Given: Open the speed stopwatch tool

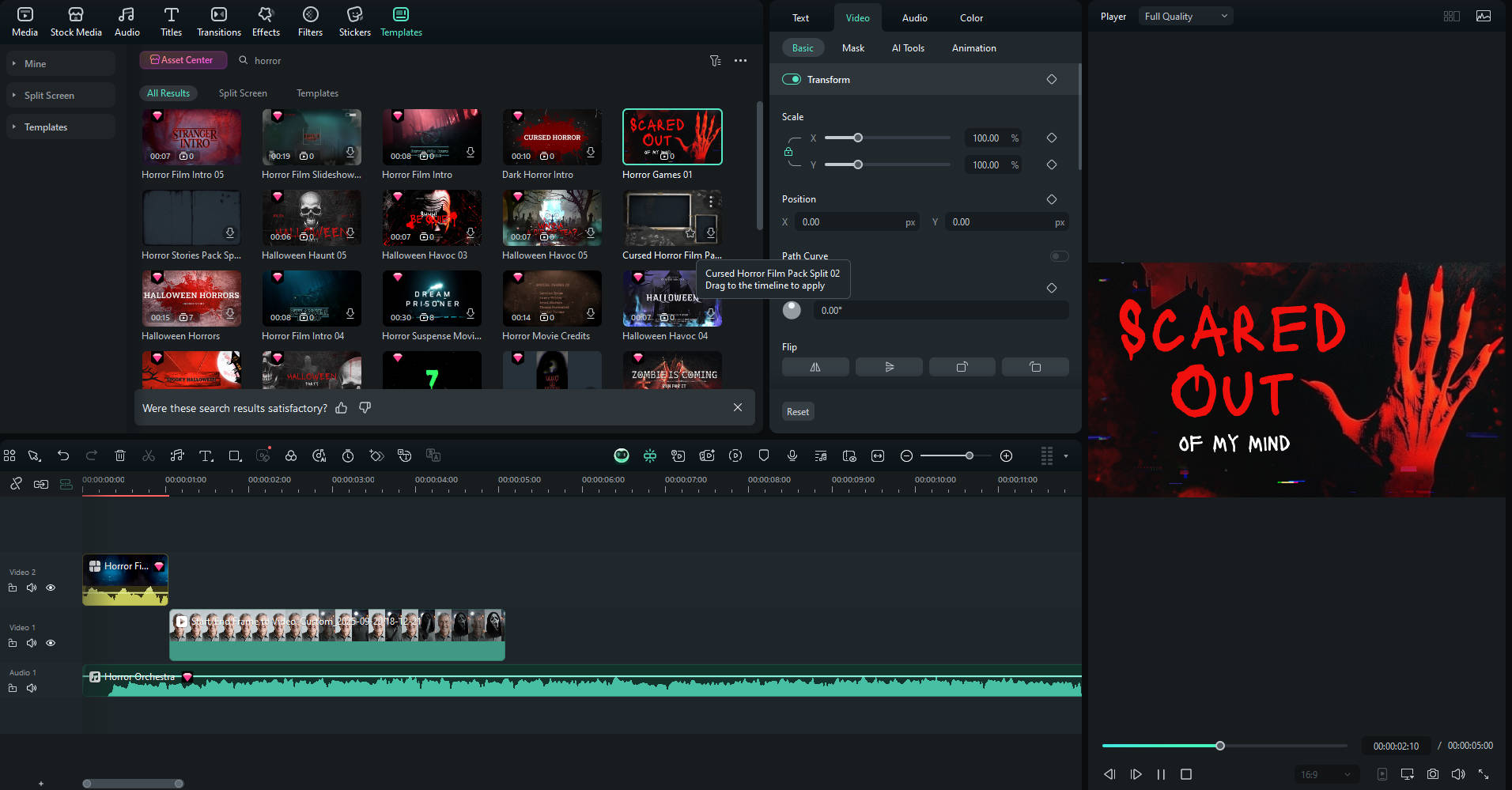Looking at the screenshot, I should (348, 455).
